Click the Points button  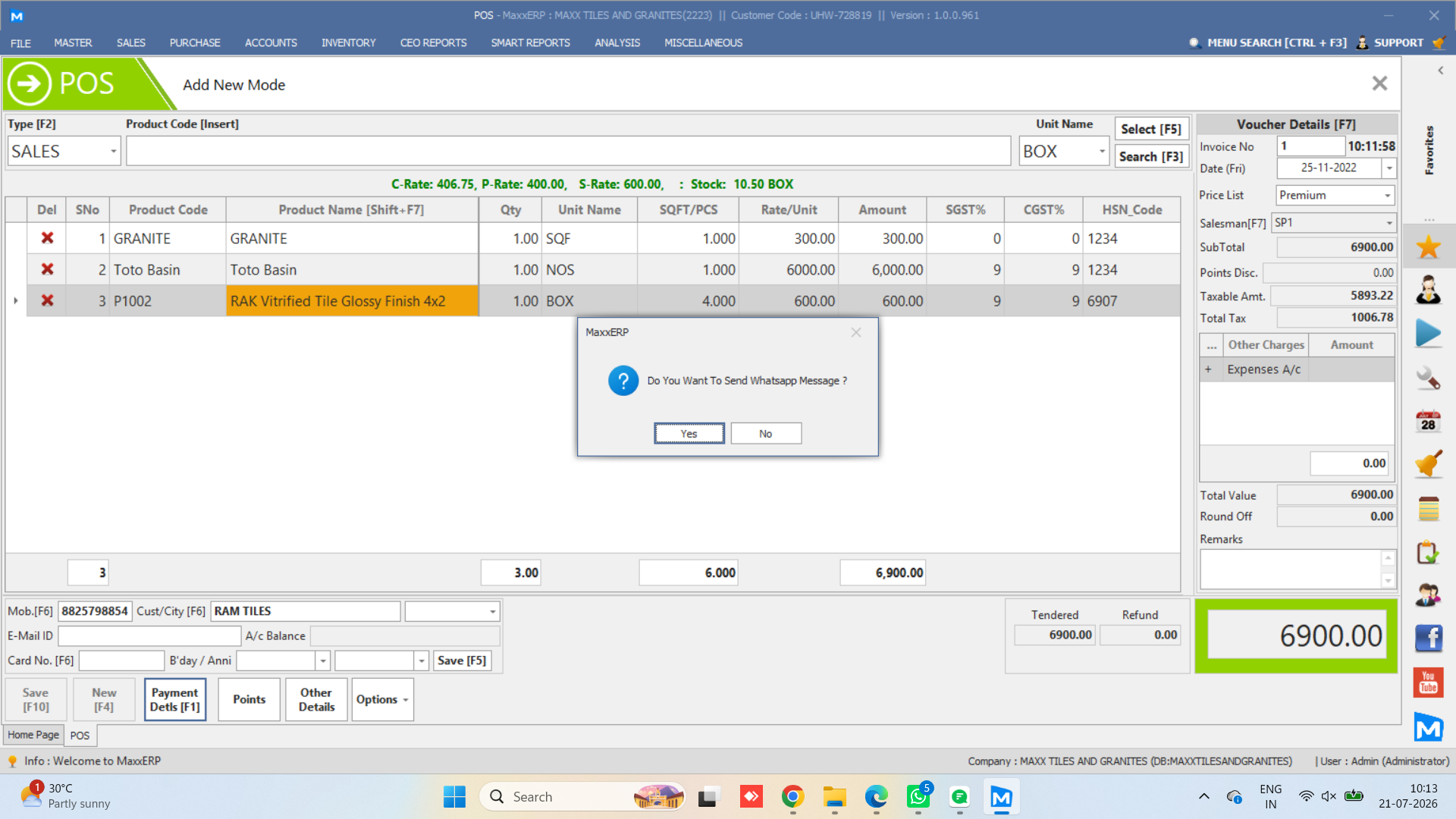[x=249, y=699]
